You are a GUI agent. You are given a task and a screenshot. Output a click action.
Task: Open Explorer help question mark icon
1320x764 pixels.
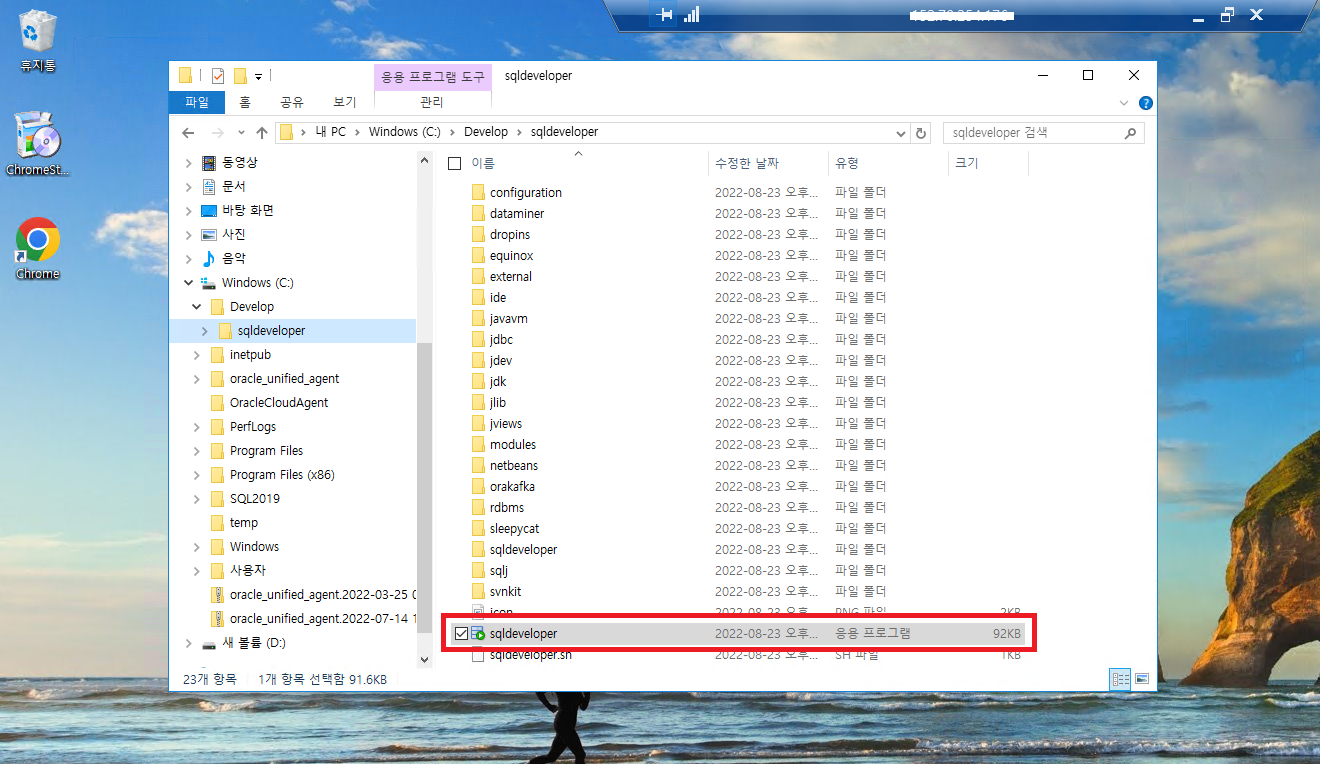coord(1146,103)
